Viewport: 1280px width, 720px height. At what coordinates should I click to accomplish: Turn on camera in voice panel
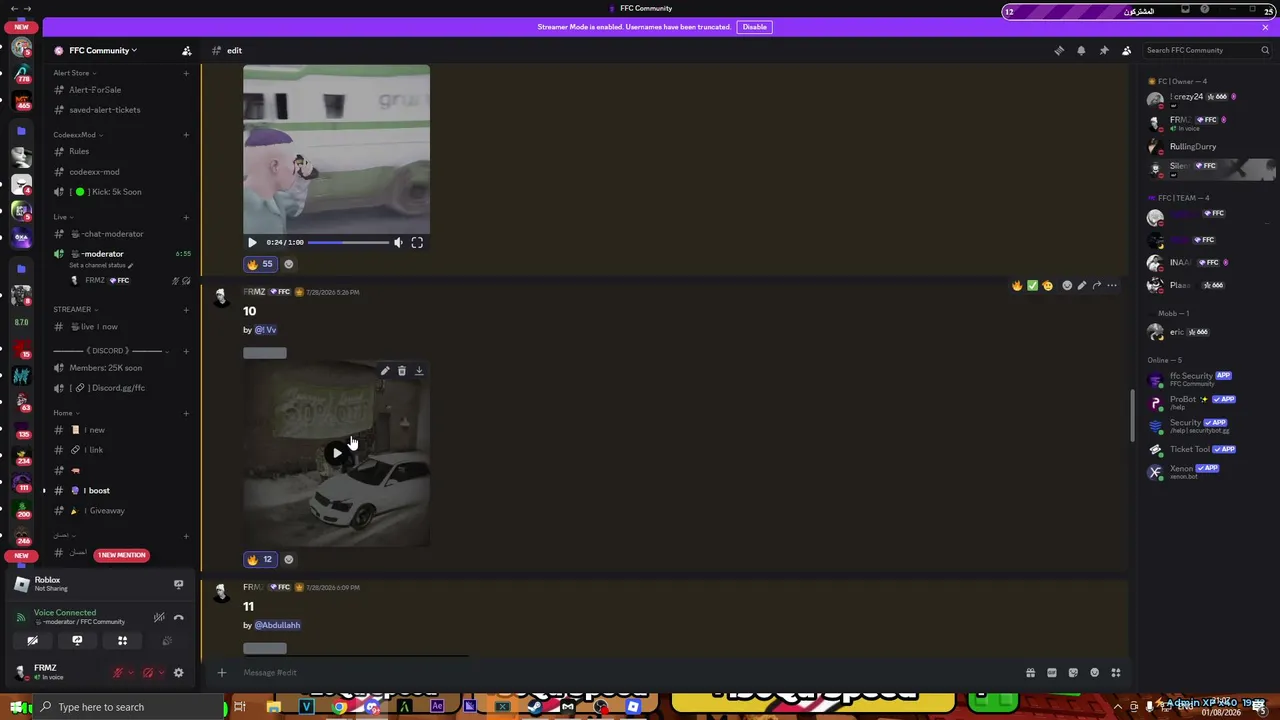33,641
